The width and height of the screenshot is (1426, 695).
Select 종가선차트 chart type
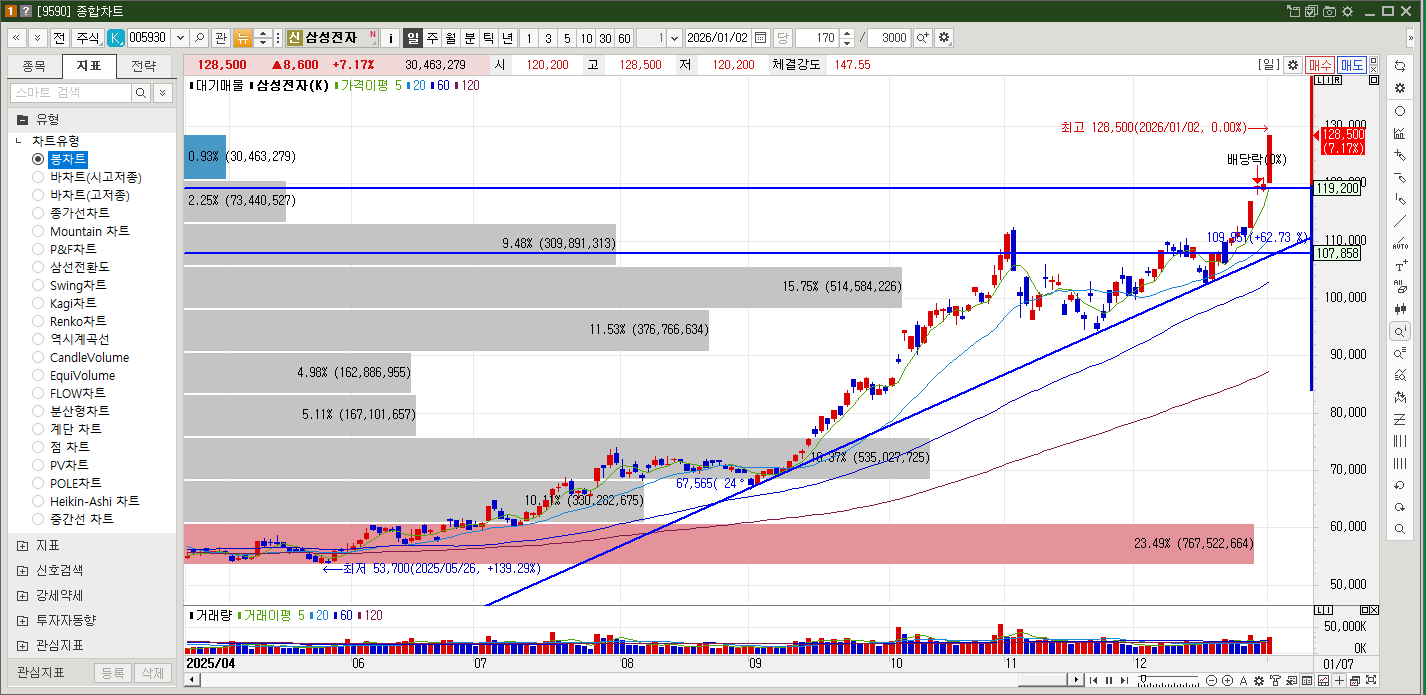pos(38,213)
